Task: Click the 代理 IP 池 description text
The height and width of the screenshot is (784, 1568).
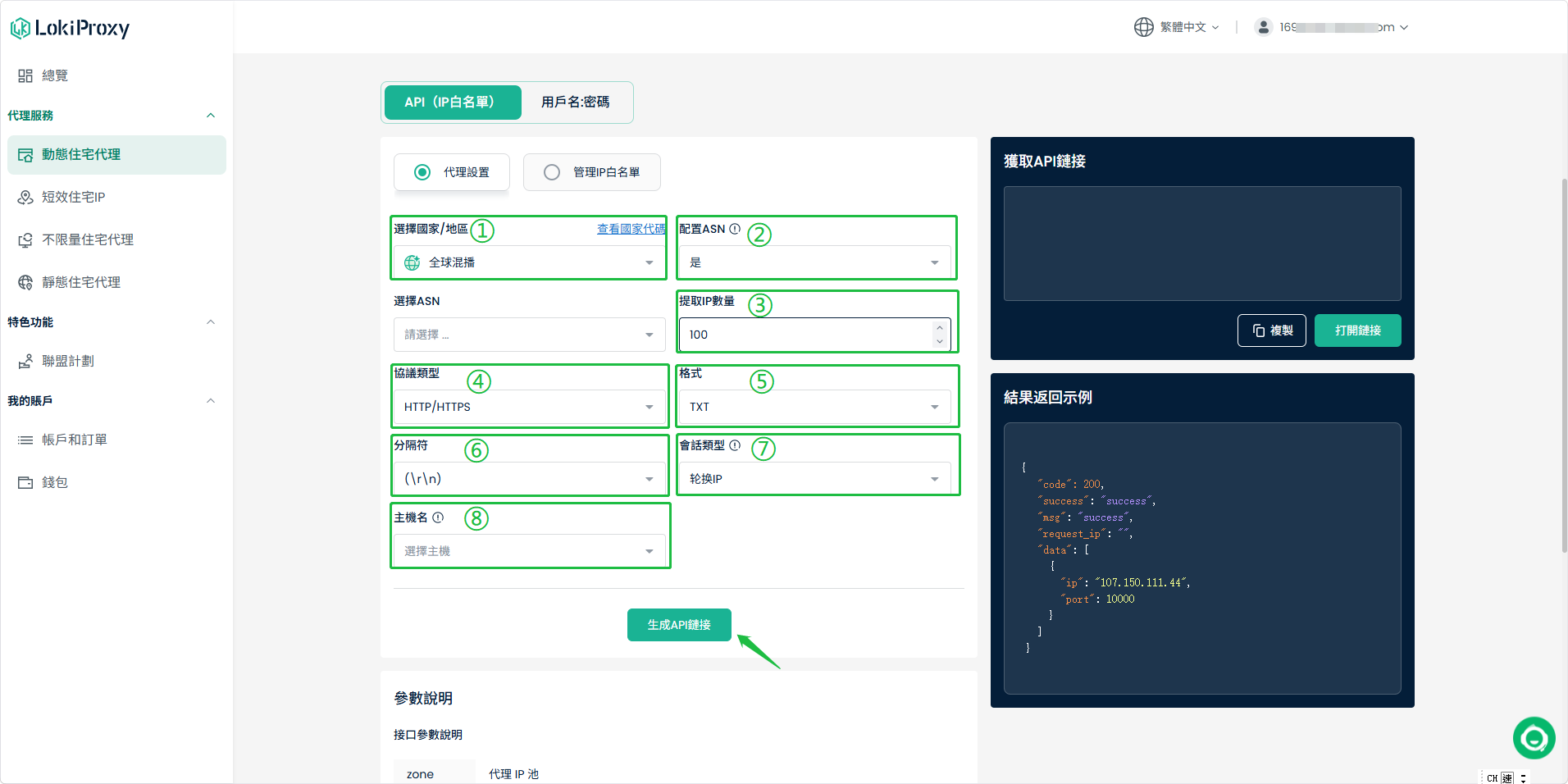Action: (x=514, y=774)
